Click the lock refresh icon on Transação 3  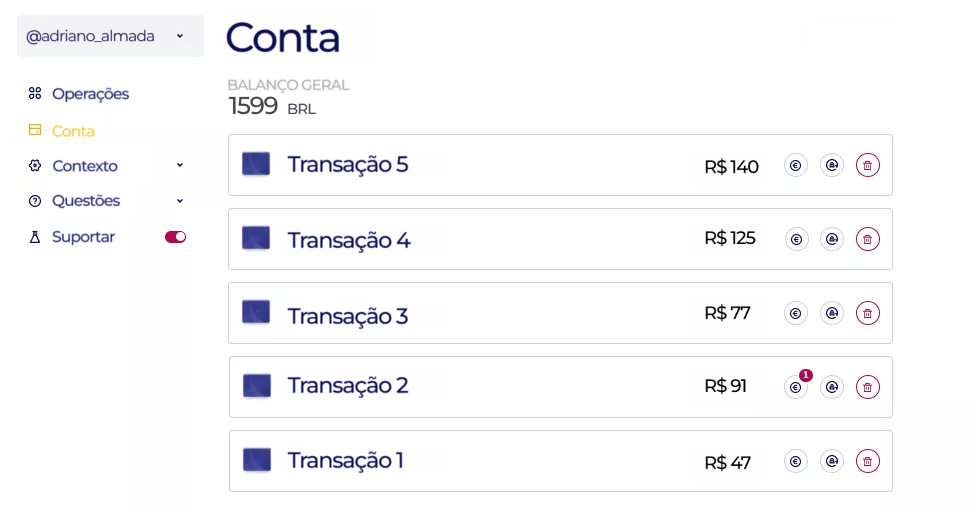832,313
